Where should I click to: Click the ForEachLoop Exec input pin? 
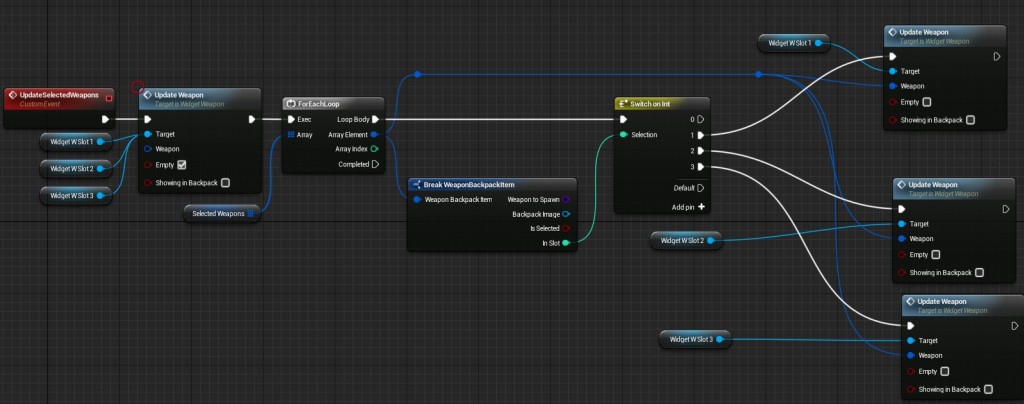pos(291,119)
